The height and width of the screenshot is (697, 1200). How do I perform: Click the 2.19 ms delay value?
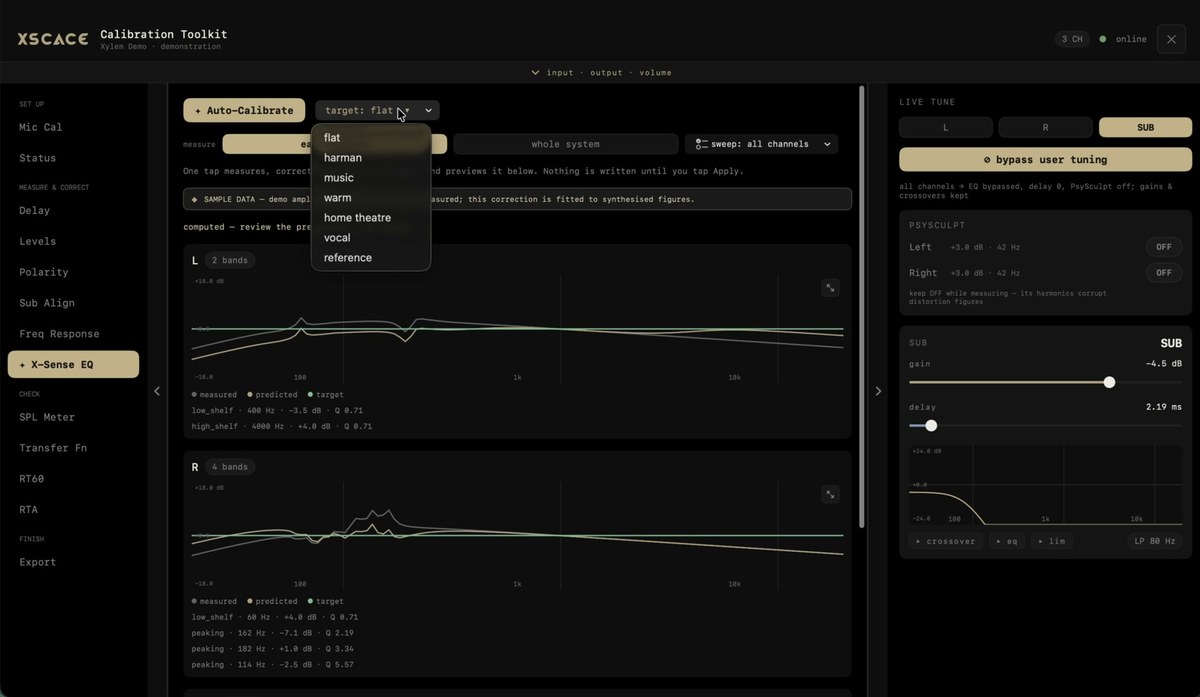pyautogui.click(x=1164, y=408)
